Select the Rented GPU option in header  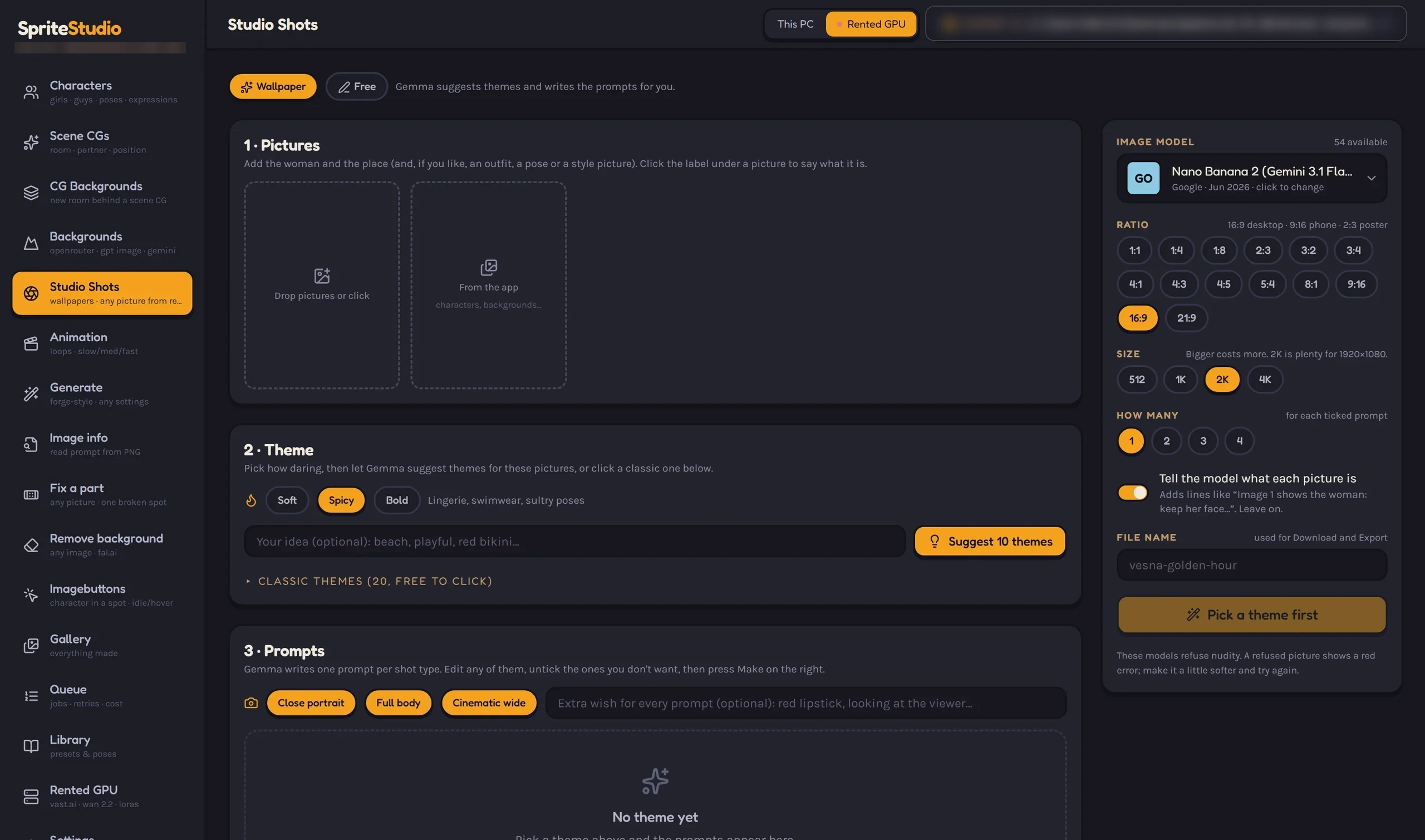point(871,24)
